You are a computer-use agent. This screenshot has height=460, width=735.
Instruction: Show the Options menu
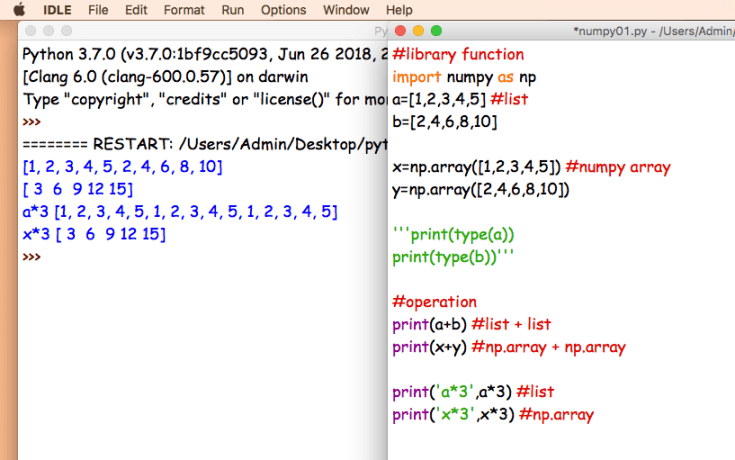[283, 10]
